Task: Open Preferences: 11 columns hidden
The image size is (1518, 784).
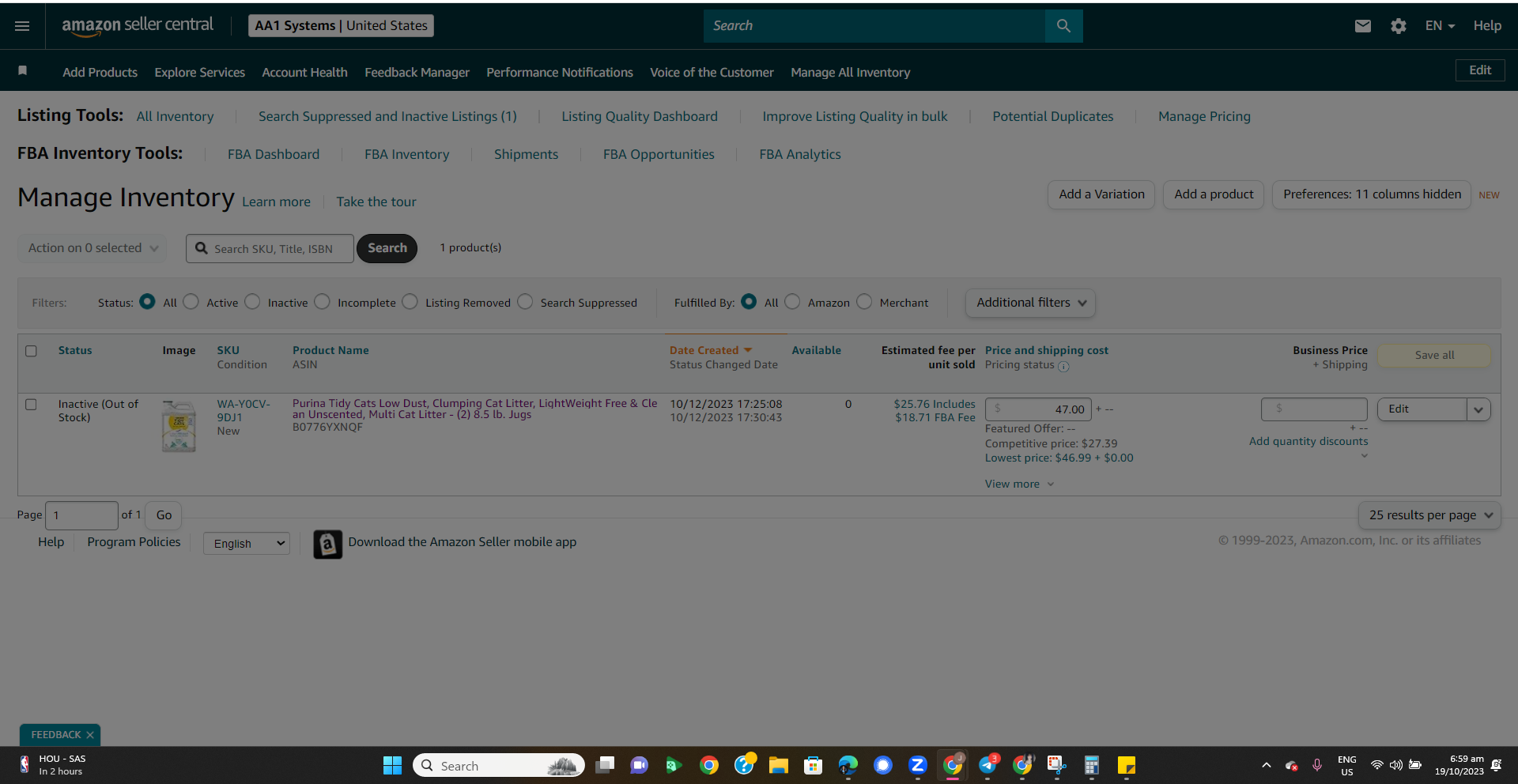Action: pos(1372,194)
